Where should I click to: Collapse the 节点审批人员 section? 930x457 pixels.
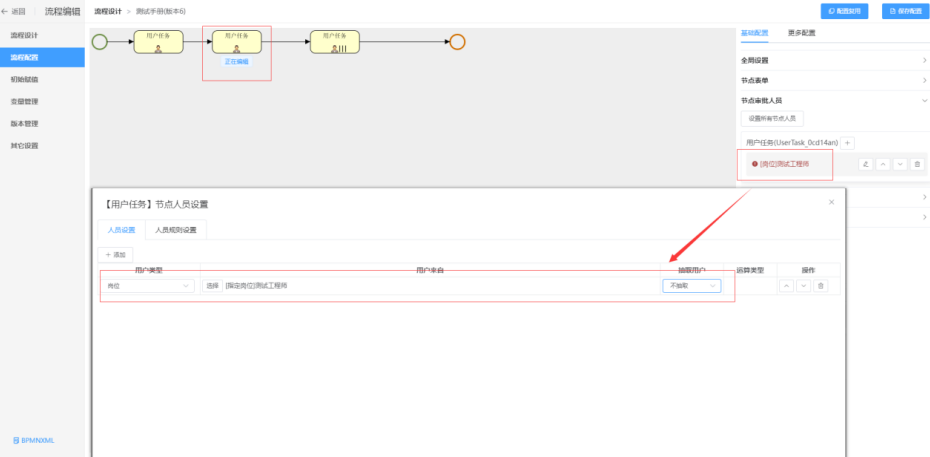[833, 100]
